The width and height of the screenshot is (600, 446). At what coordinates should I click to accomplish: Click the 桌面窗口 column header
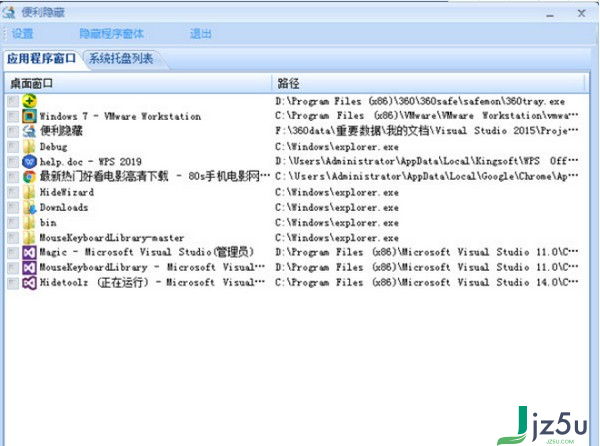click(138, 83)
